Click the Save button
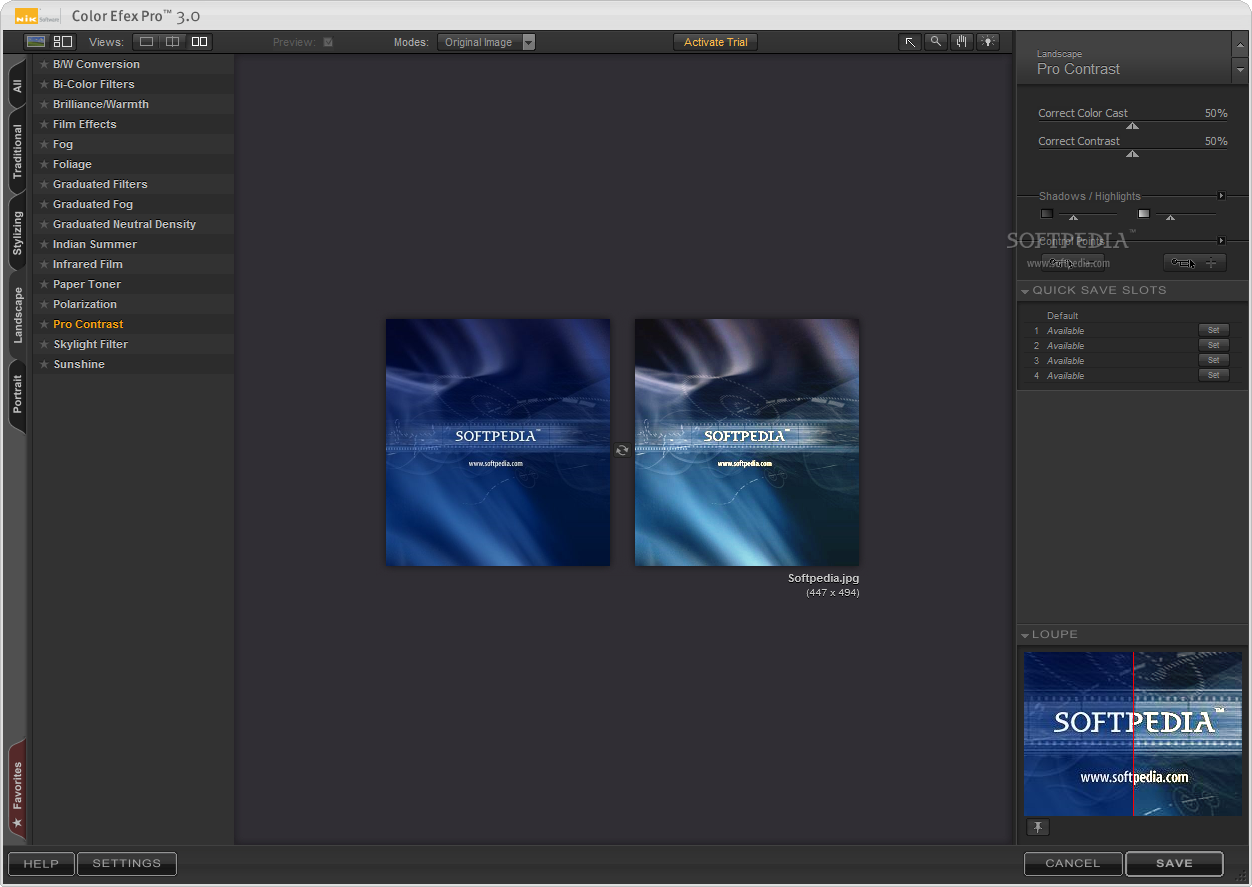Image resolution: width=1252 pixels, height=887 pixels. 1174,864
